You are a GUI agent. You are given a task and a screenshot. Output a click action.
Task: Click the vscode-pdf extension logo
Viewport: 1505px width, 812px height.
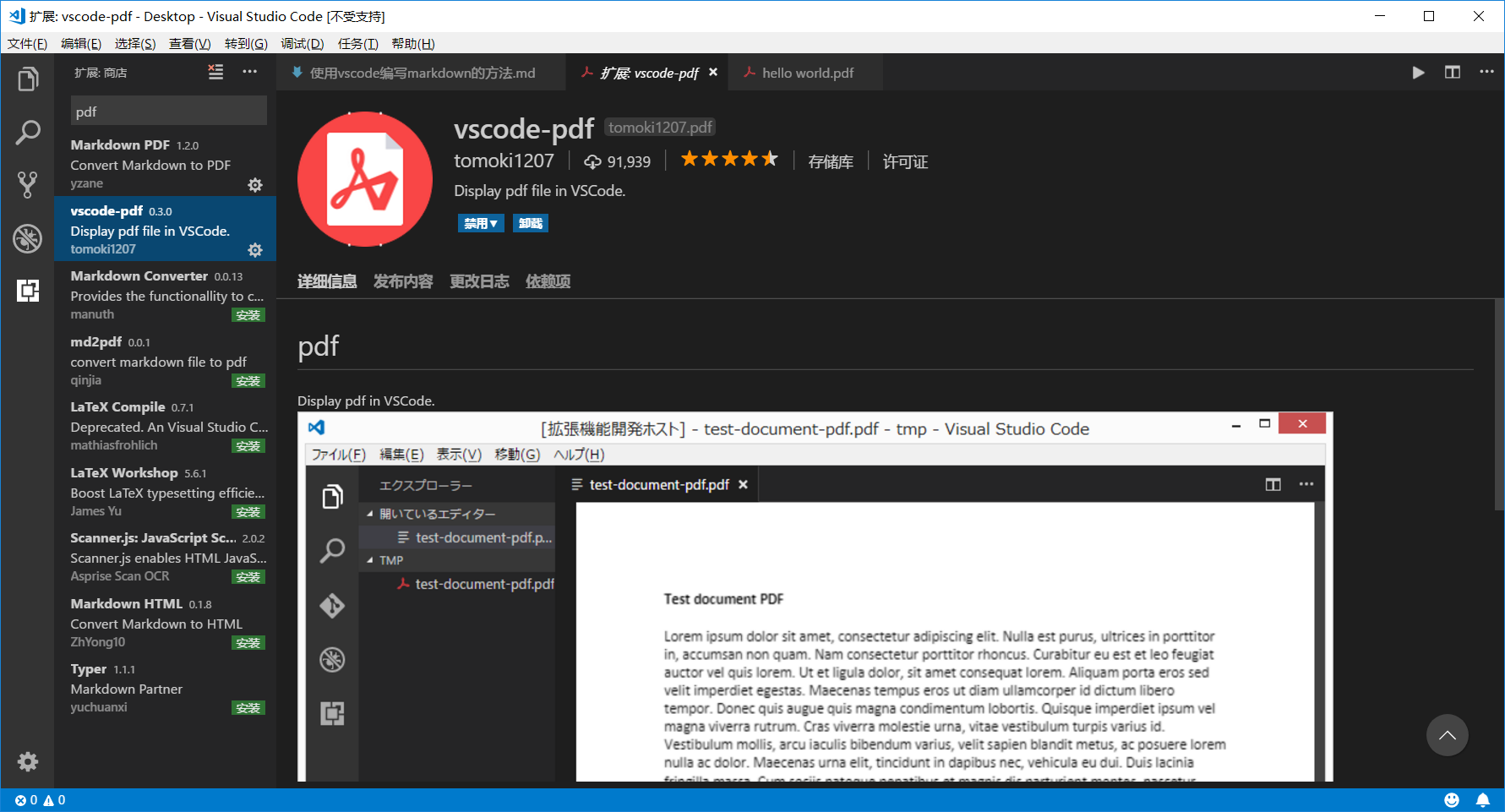point(365,179)
